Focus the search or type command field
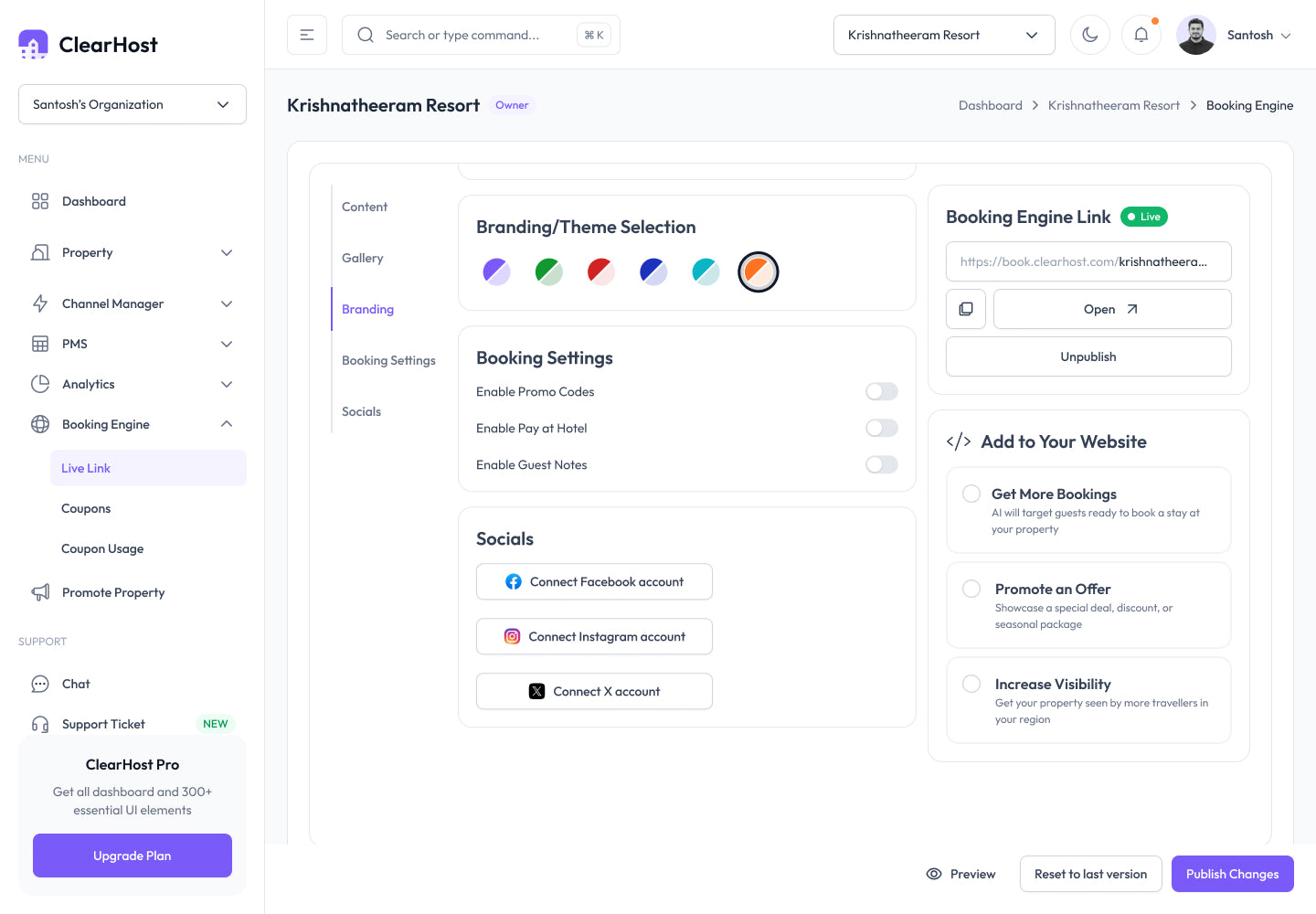1316x914 pixels. tap(481, 35)
